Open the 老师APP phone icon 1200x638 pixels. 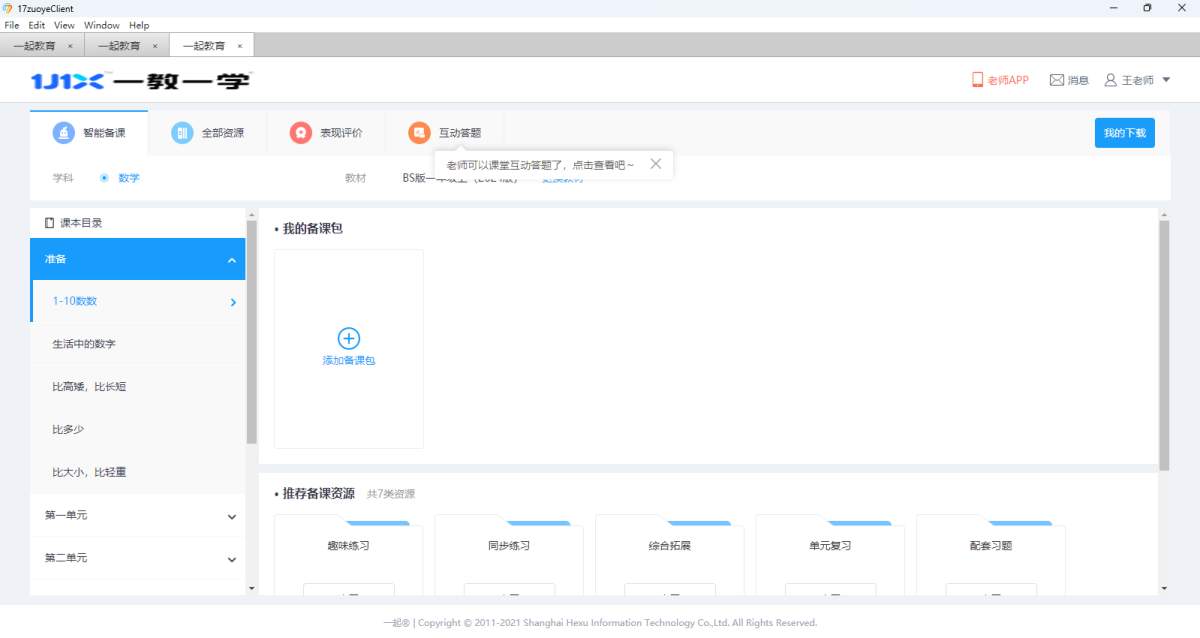(978, 80)
